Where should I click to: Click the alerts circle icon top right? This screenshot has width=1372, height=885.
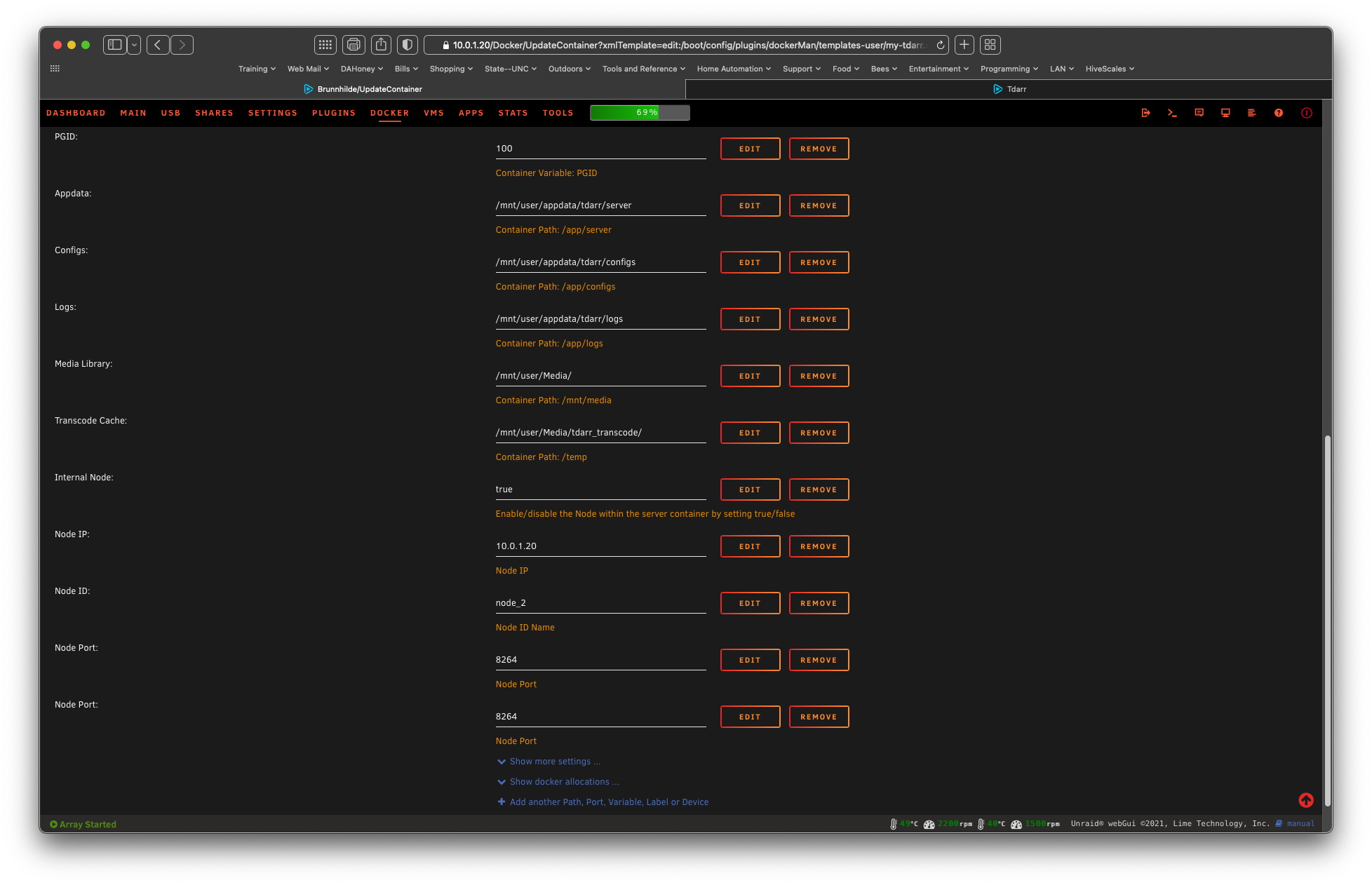[x=1305, y=113]
